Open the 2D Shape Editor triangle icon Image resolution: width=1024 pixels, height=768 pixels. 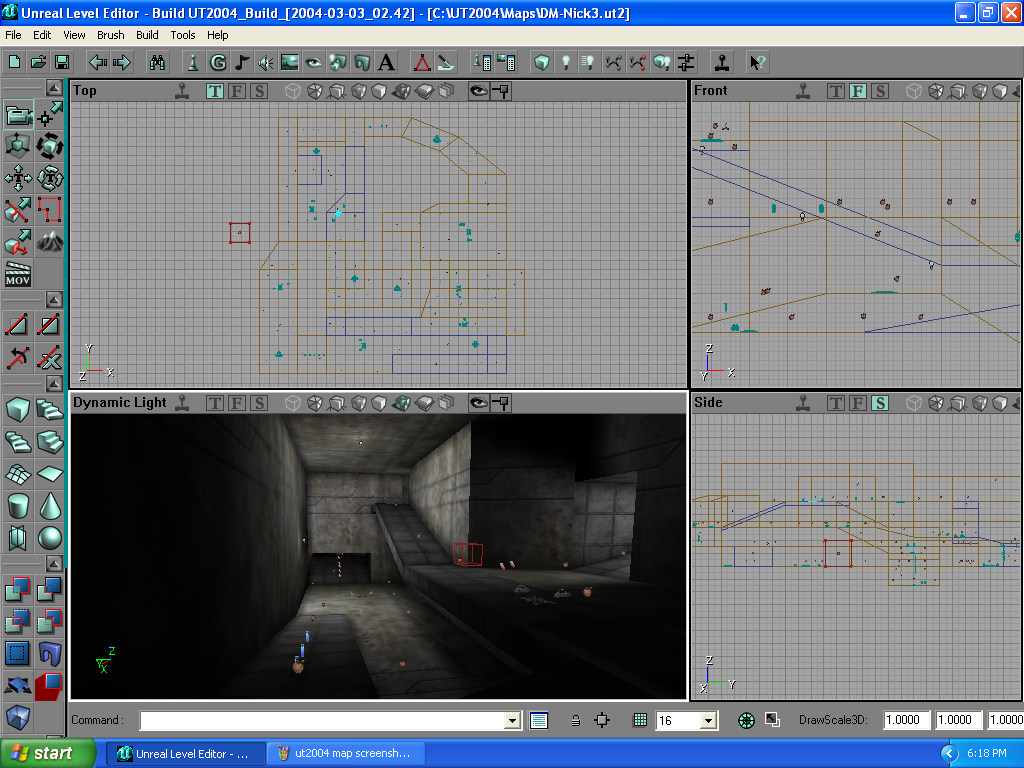[x=422, y=63]
